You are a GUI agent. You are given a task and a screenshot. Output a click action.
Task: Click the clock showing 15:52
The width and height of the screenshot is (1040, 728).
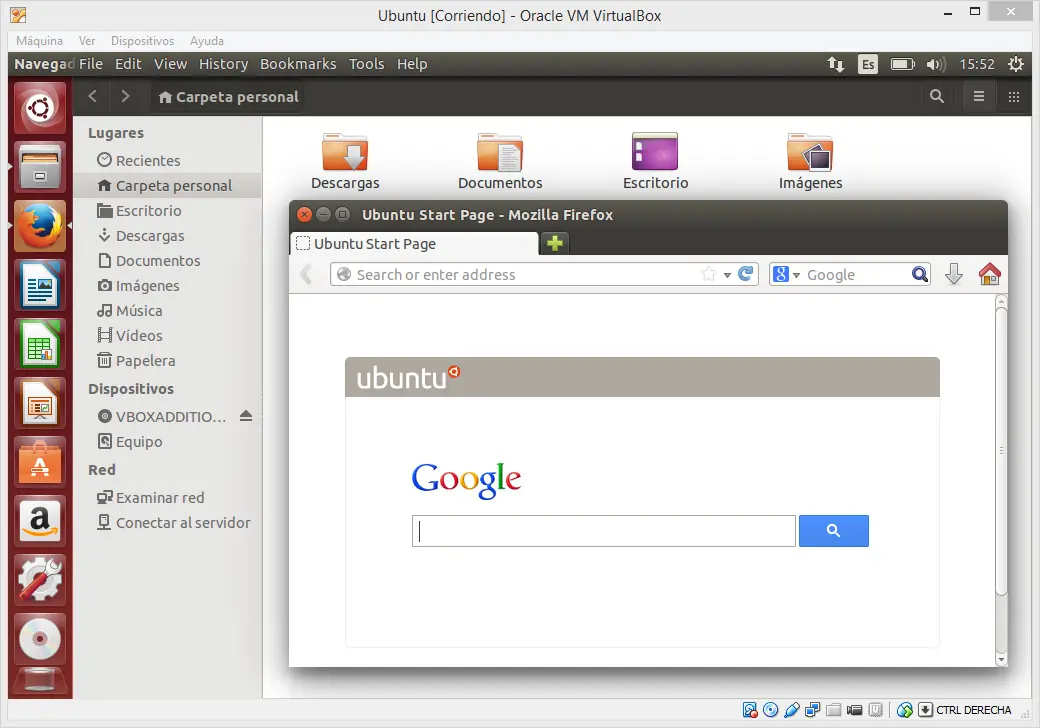pyautogui.click(x=977, y=64)
